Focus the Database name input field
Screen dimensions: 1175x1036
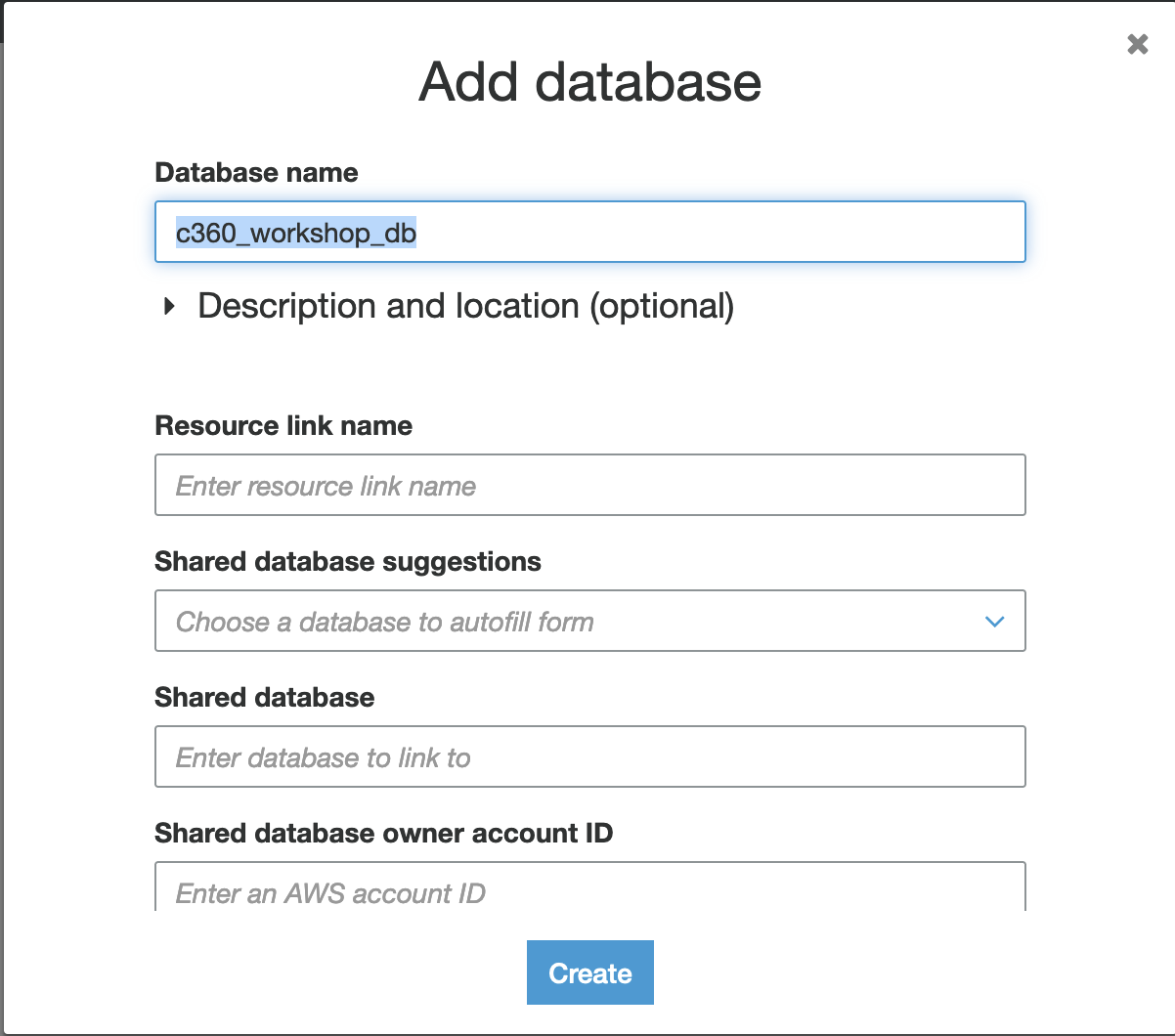tap(589, 233)
